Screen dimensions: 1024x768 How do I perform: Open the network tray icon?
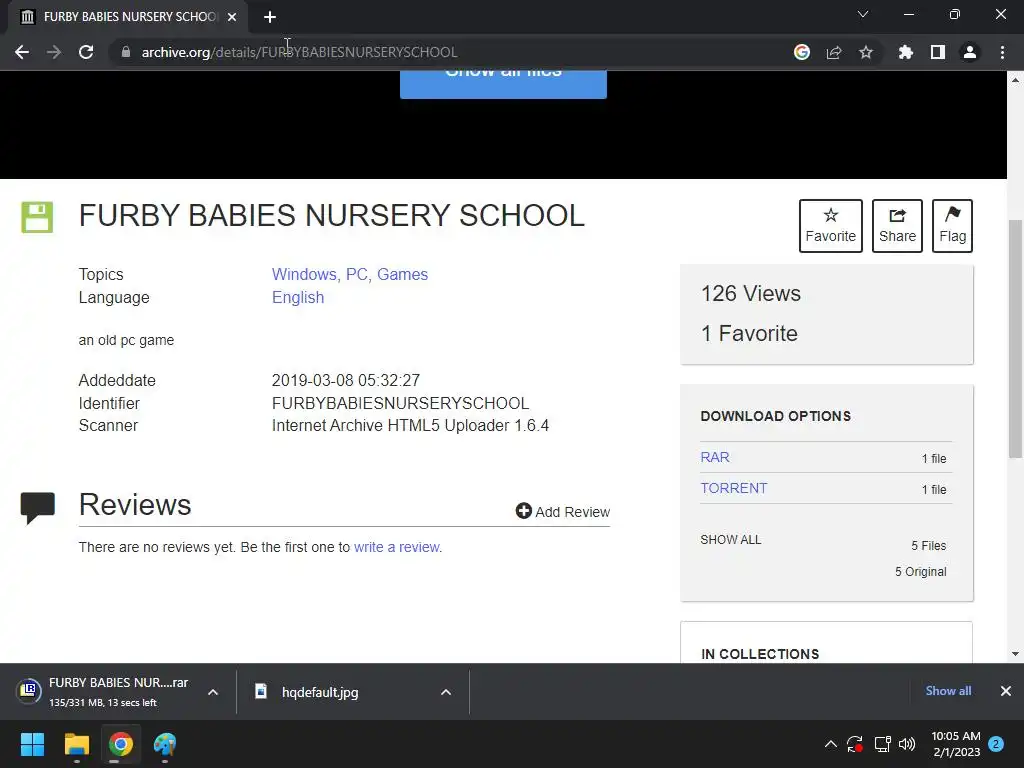[x=882, y=744]
